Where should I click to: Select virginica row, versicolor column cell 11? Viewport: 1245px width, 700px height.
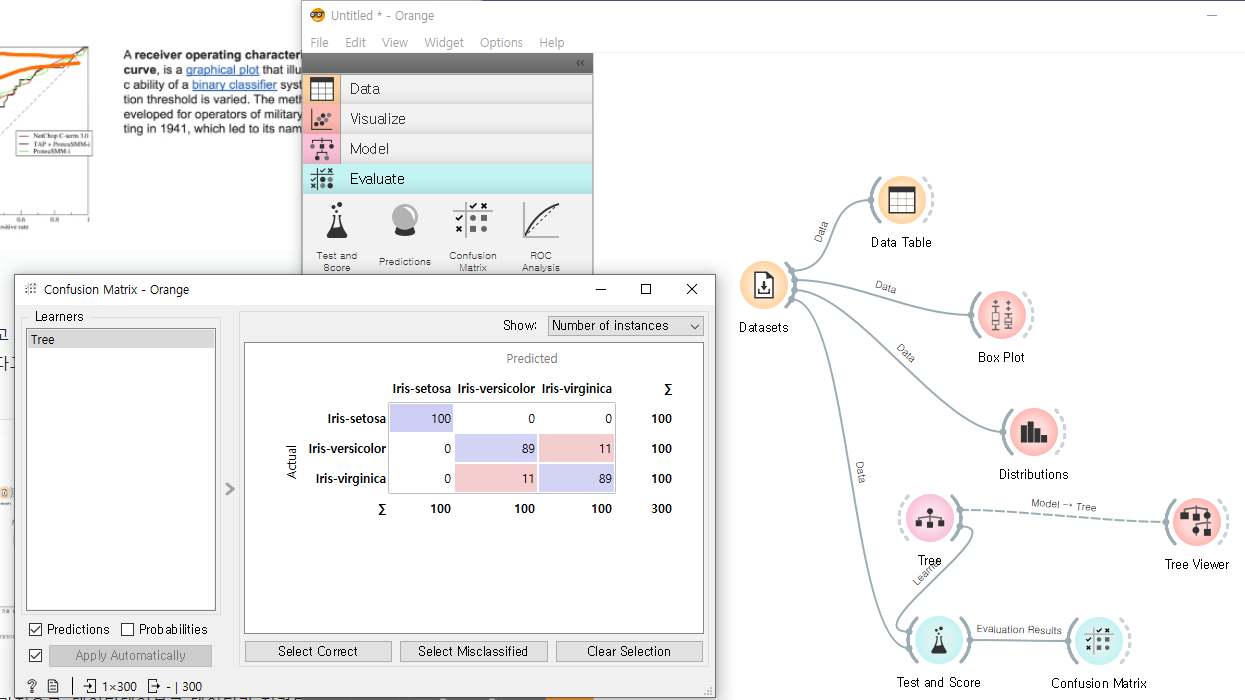[496, 479]
